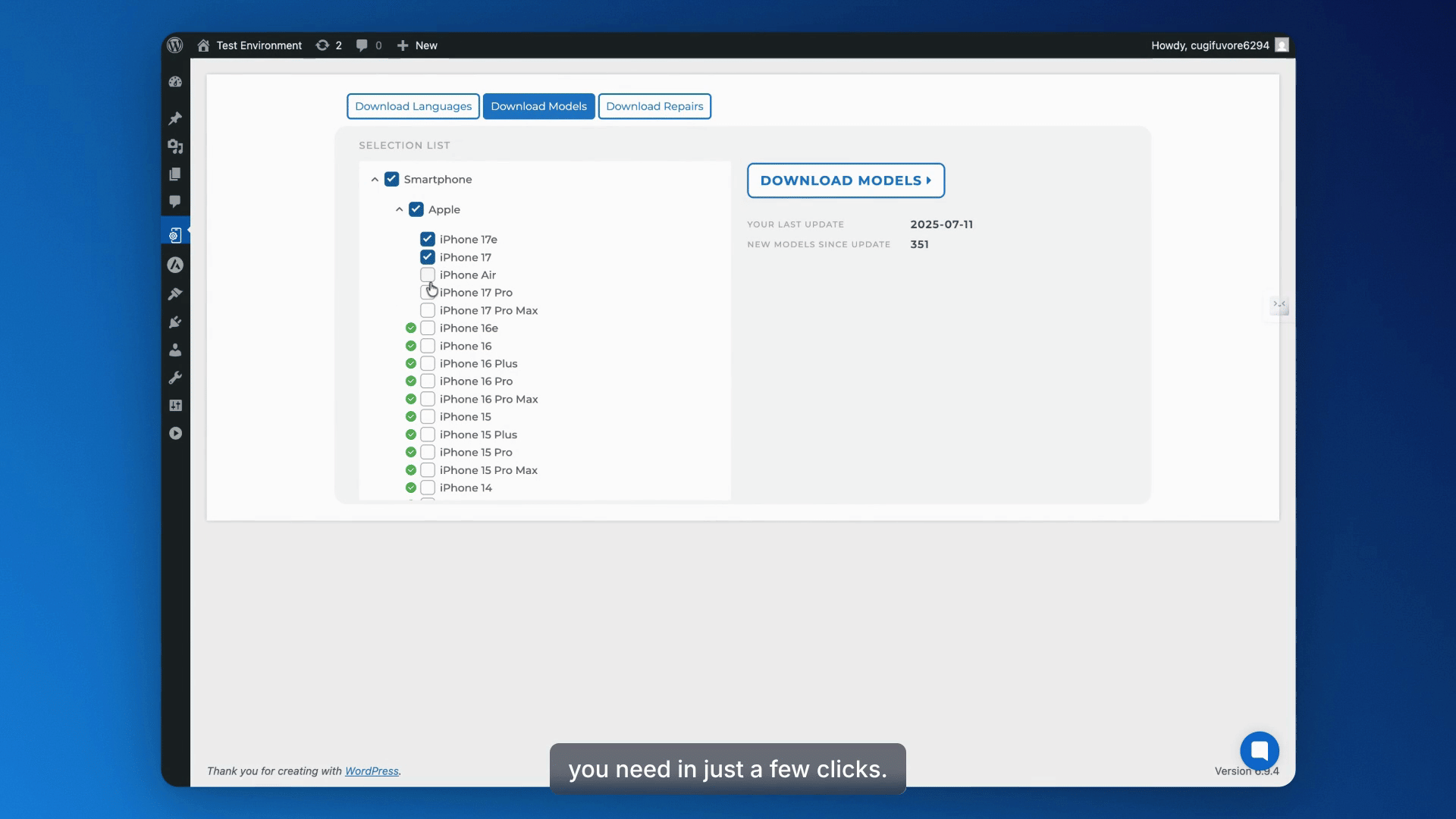Follow the WordPress footer link
Image resolution: width=1456 pixels, height=819 pixels.
point(372,771)
